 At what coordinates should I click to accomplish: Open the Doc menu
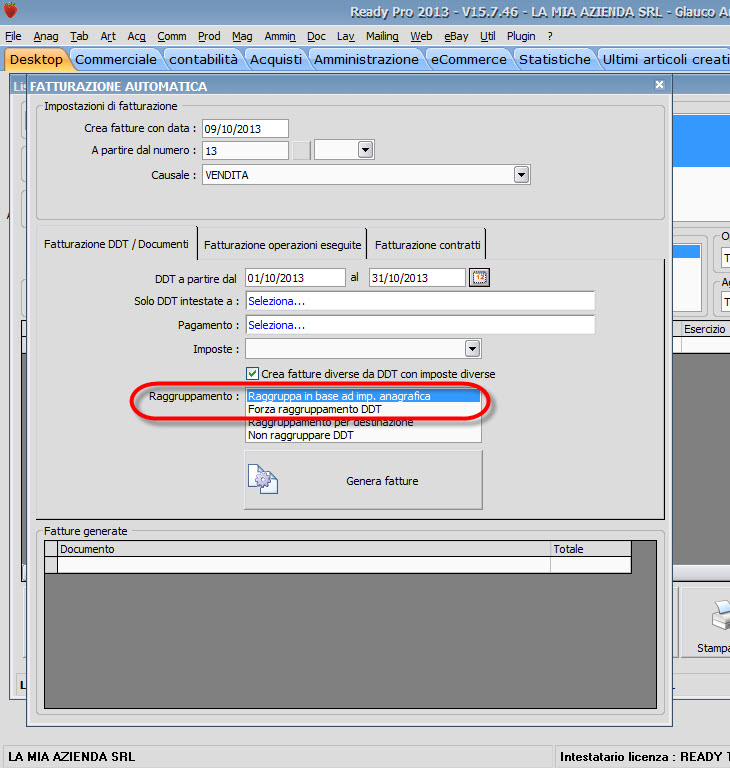pos(316,36)
